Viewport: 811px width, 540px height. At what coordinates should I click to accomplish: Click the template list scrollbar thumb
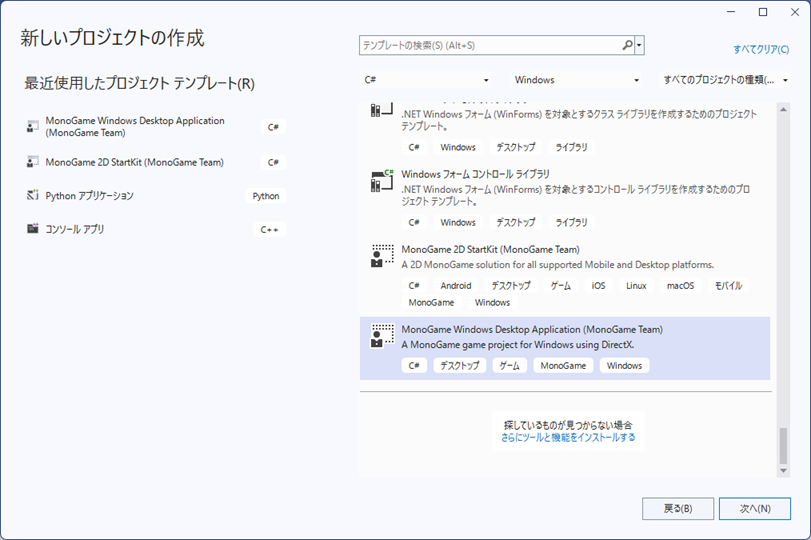[x=784, y=446]
